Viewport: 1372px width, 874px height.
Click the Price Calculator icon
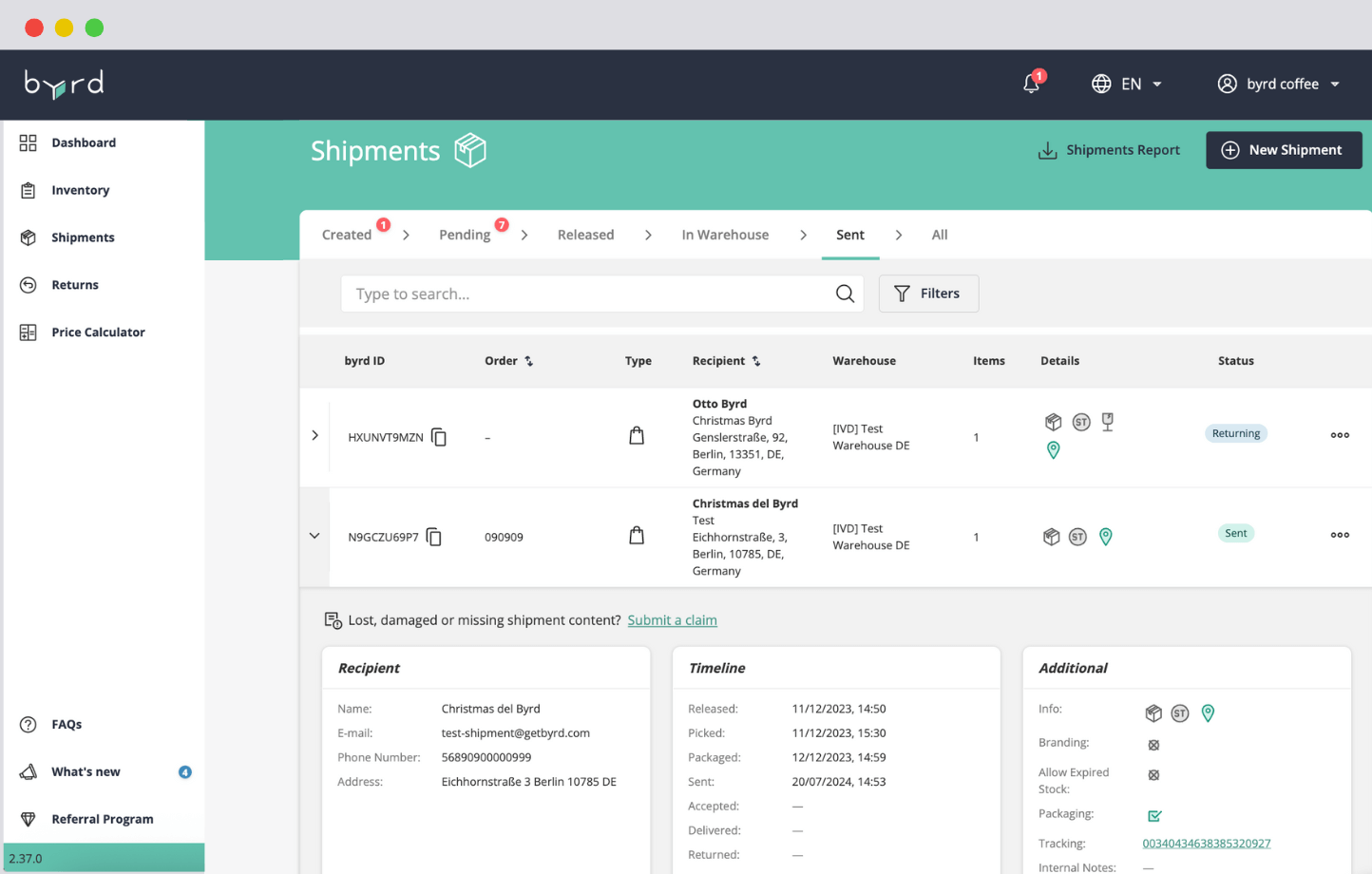coord(29,332)
